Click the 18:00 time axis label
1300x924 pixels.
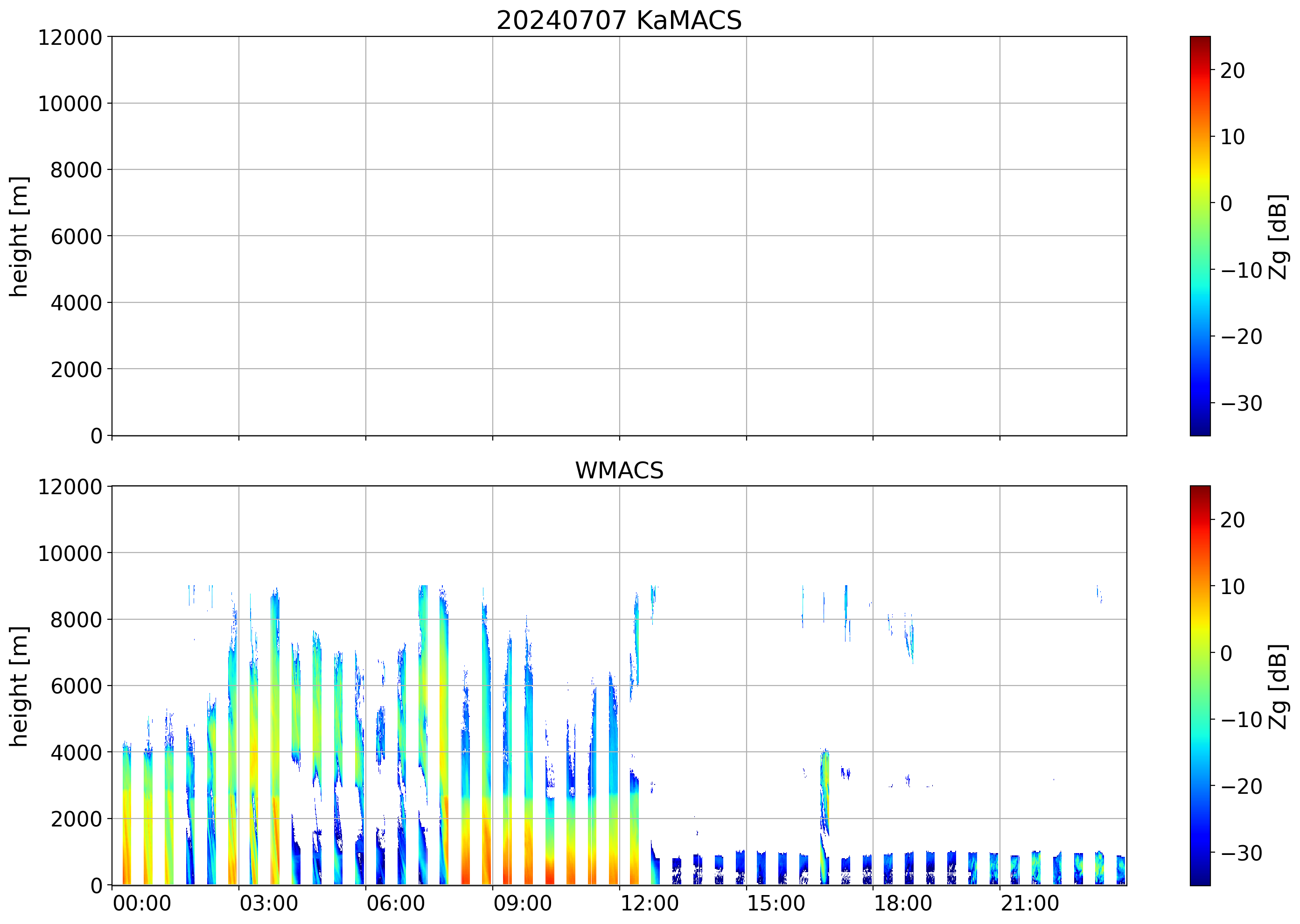pyautogui.click(x=903, y=903)
